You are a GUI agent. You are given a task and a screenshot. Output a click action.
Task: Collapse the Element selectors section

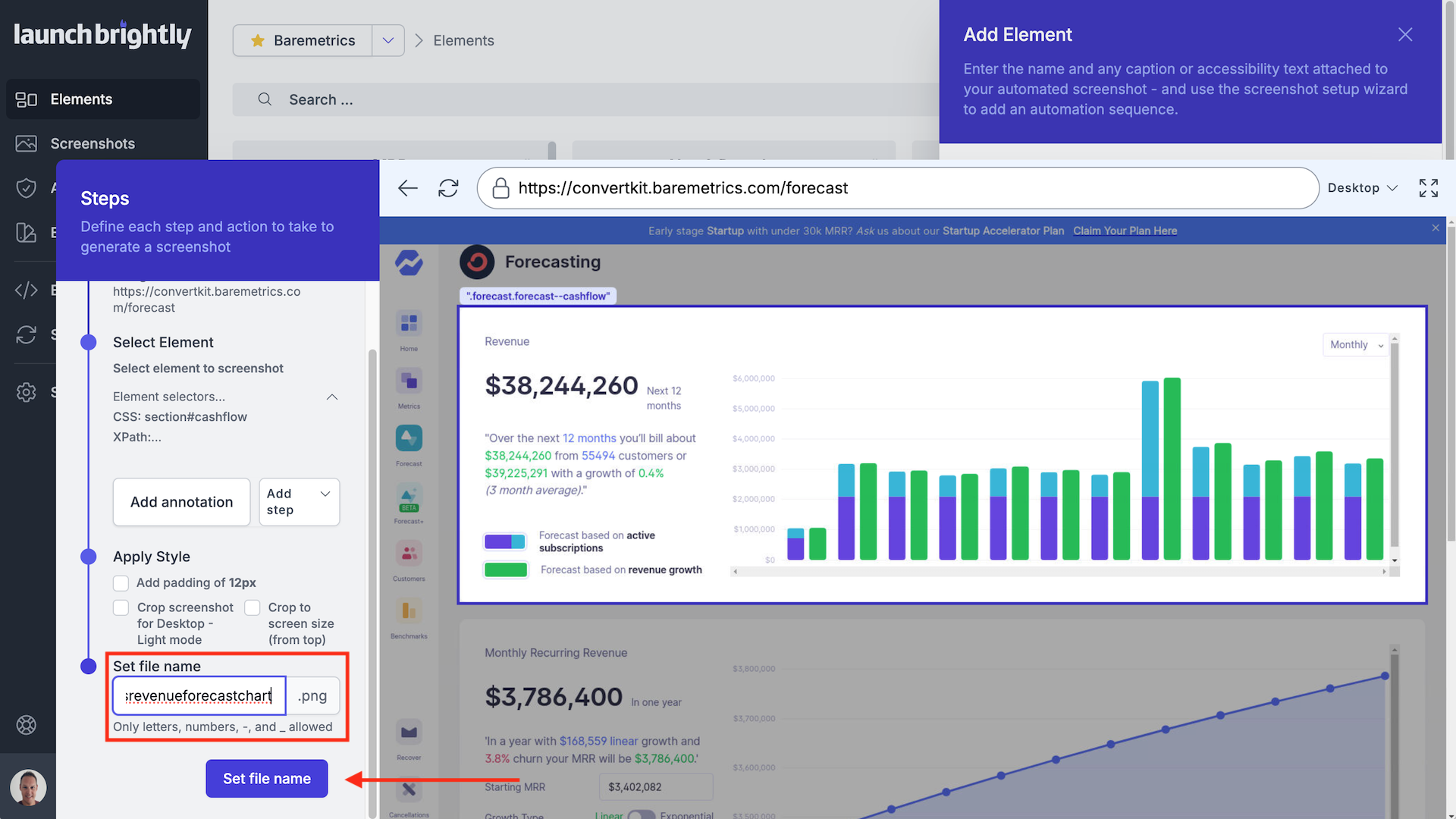coord(331,397)
